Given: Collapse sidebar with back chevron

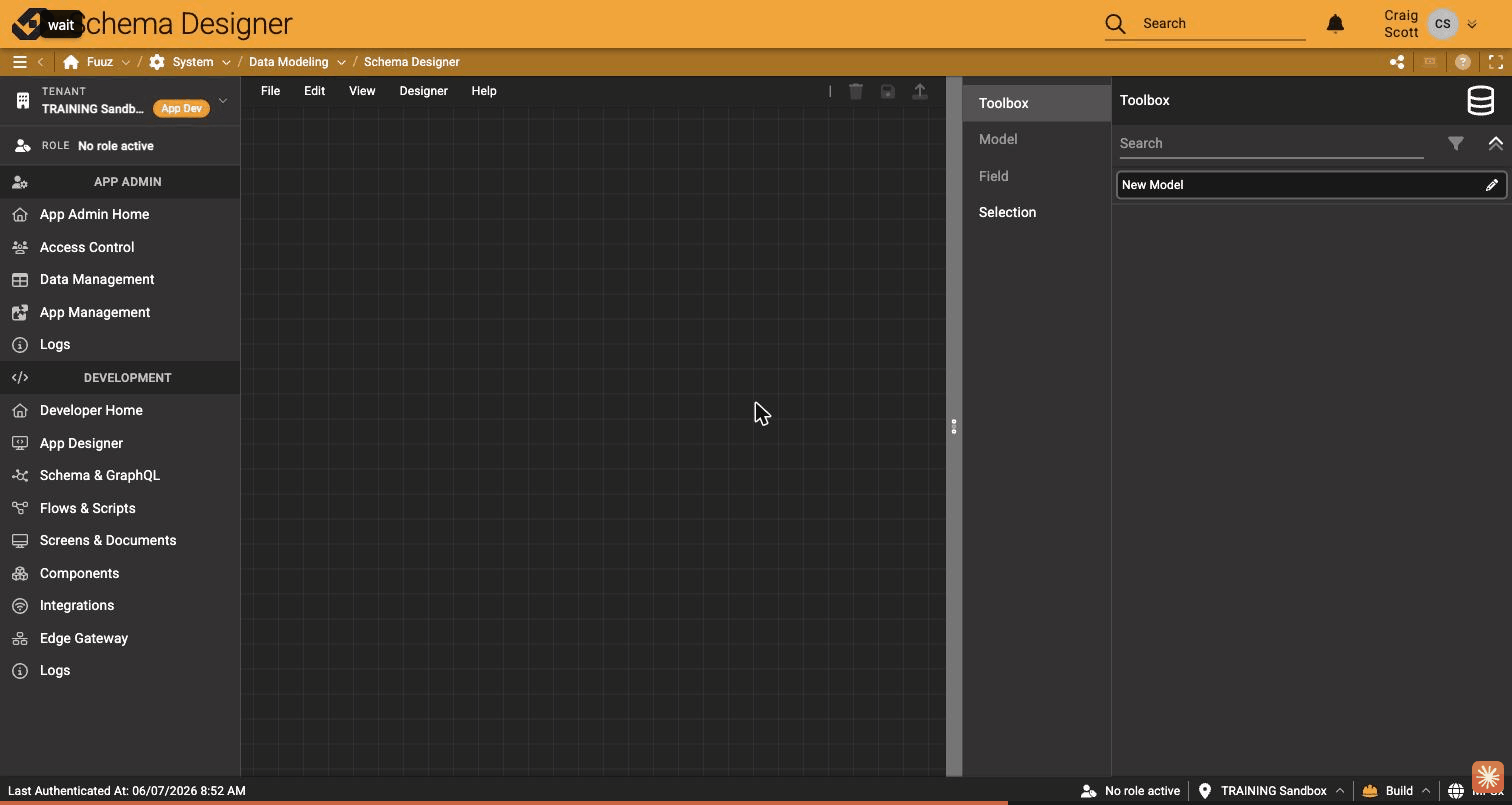Looking at the screenshot, I should point(40,62).
